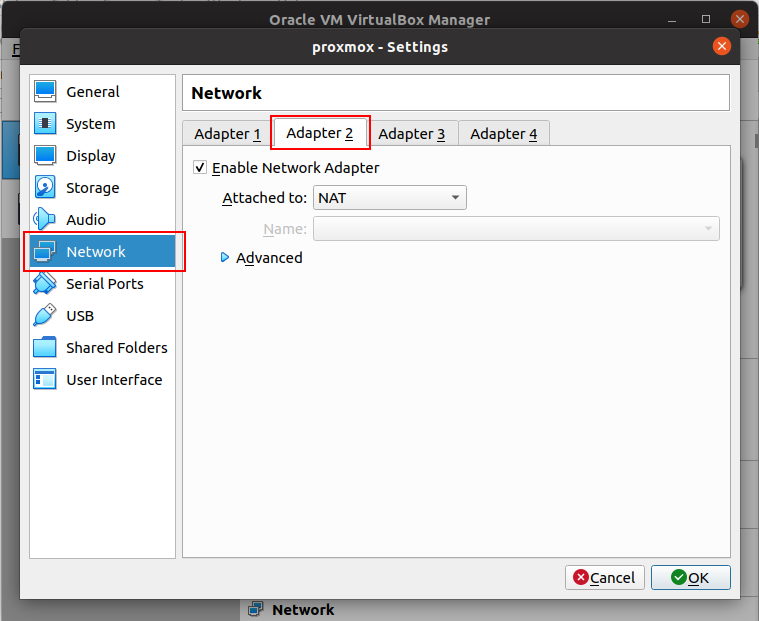Minimize the VirtualBox Manager window
Viewport: 759px width, 621px height.
pyautogui.click(x=672, y=20)
